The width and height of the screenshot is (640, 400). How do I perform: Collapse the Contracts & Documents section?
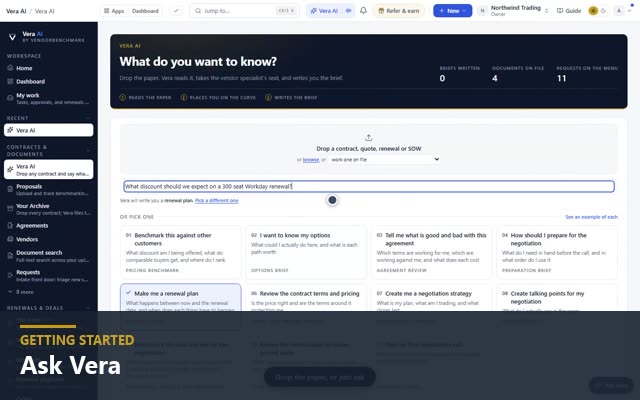click(x=88, y=150)
